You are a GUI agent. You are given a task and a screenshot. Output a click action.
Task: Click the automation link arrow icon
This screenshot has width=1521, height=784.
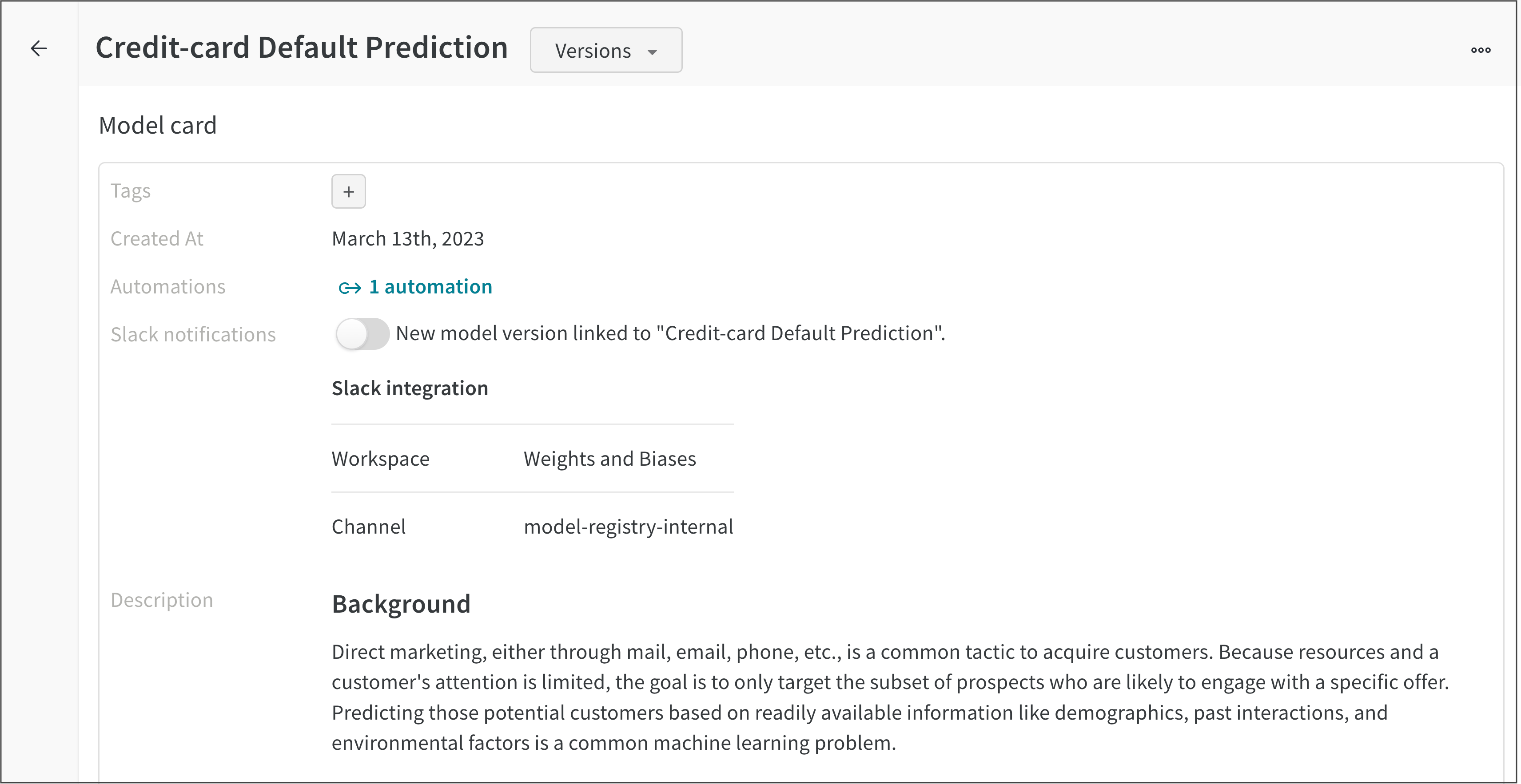click(x=350, y=288)
